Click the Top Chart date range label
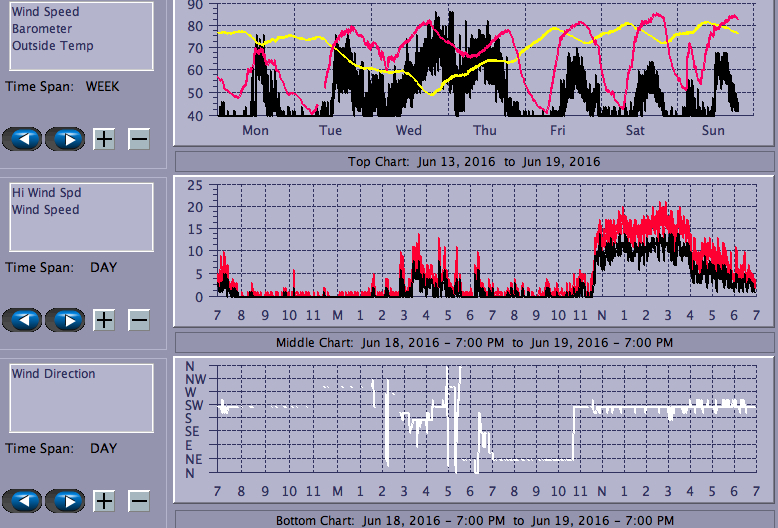778x528 pixels. [474, 162]
